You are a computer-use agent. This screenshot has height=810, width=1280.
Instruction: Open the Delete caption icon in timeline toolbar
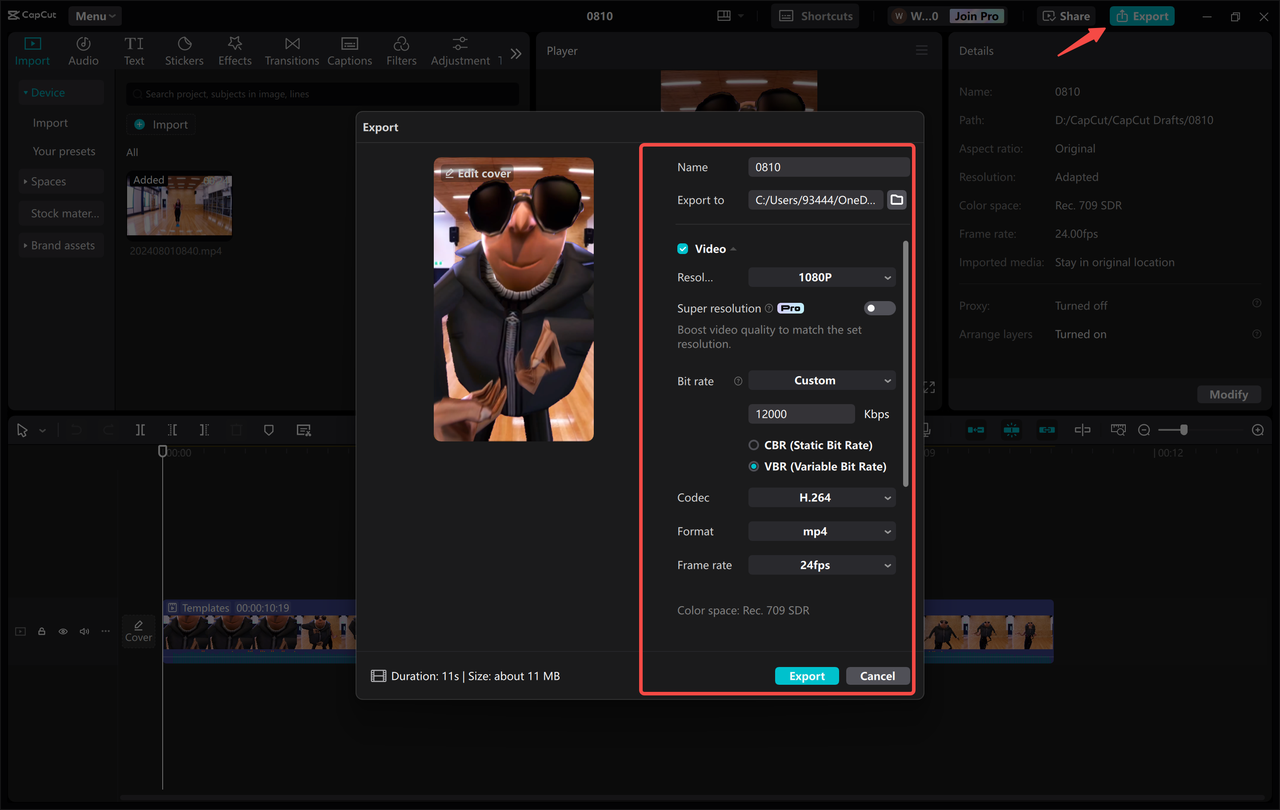[303, 429]
